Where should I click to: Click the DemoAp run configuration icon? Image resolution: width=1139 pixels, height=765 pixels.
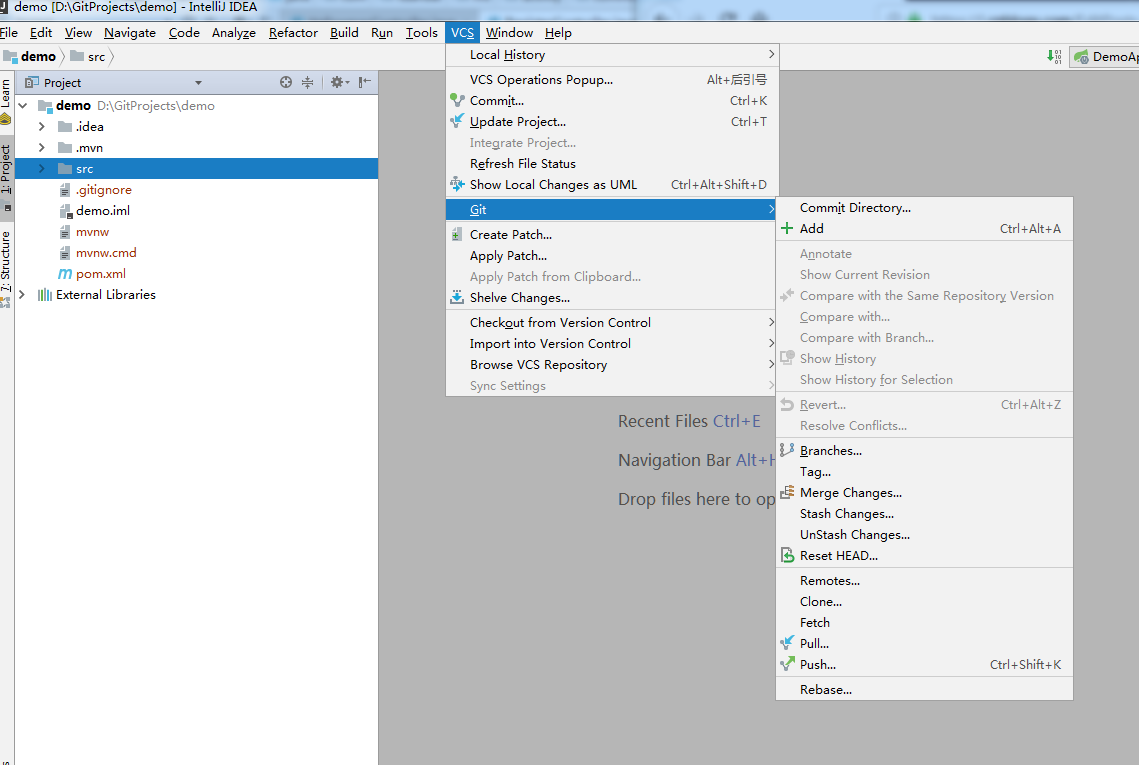(x=1081, y=57)
